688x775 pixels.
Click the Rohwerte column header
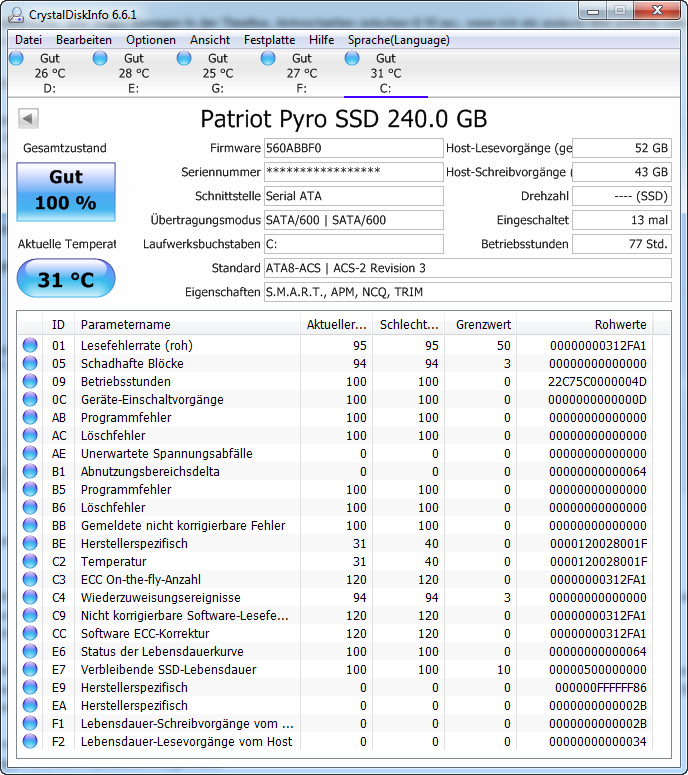620,324
